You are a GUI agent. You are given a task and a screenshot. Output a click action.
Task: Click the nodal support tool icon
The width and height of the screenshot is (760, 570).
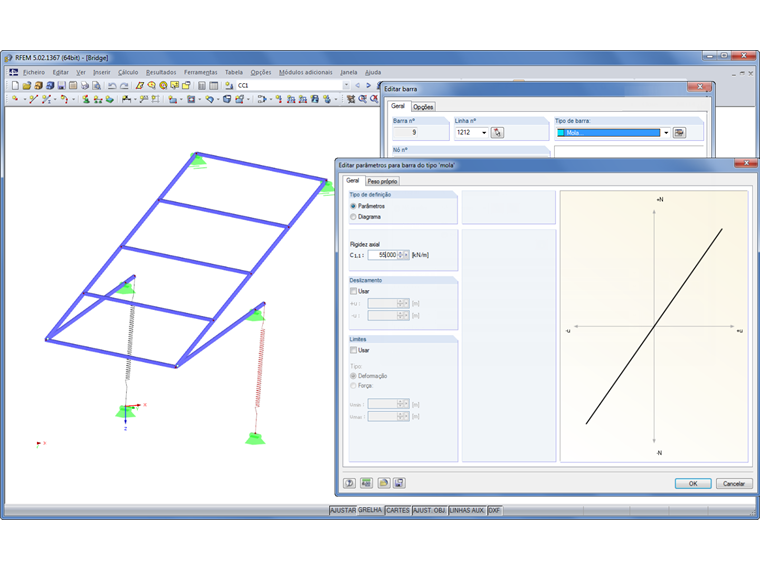pos(86,99)
